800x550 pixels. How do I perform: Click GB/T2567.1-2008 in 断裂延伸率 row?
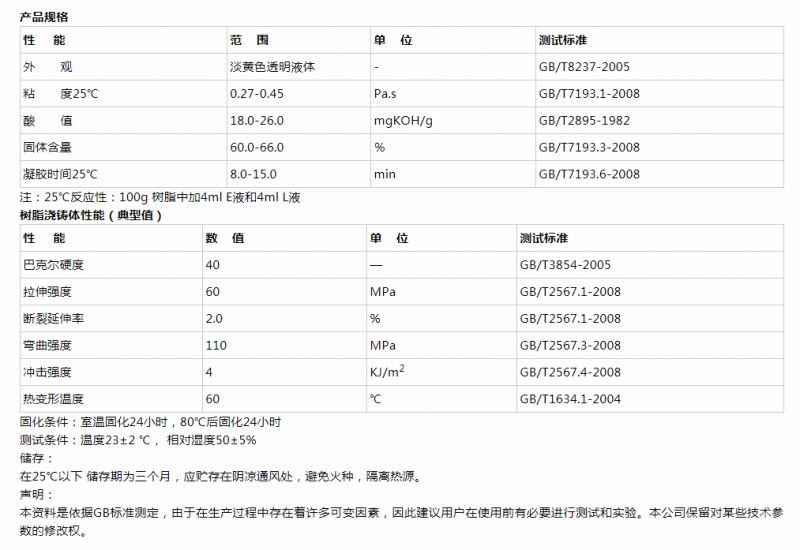click(x=570, y=319)
